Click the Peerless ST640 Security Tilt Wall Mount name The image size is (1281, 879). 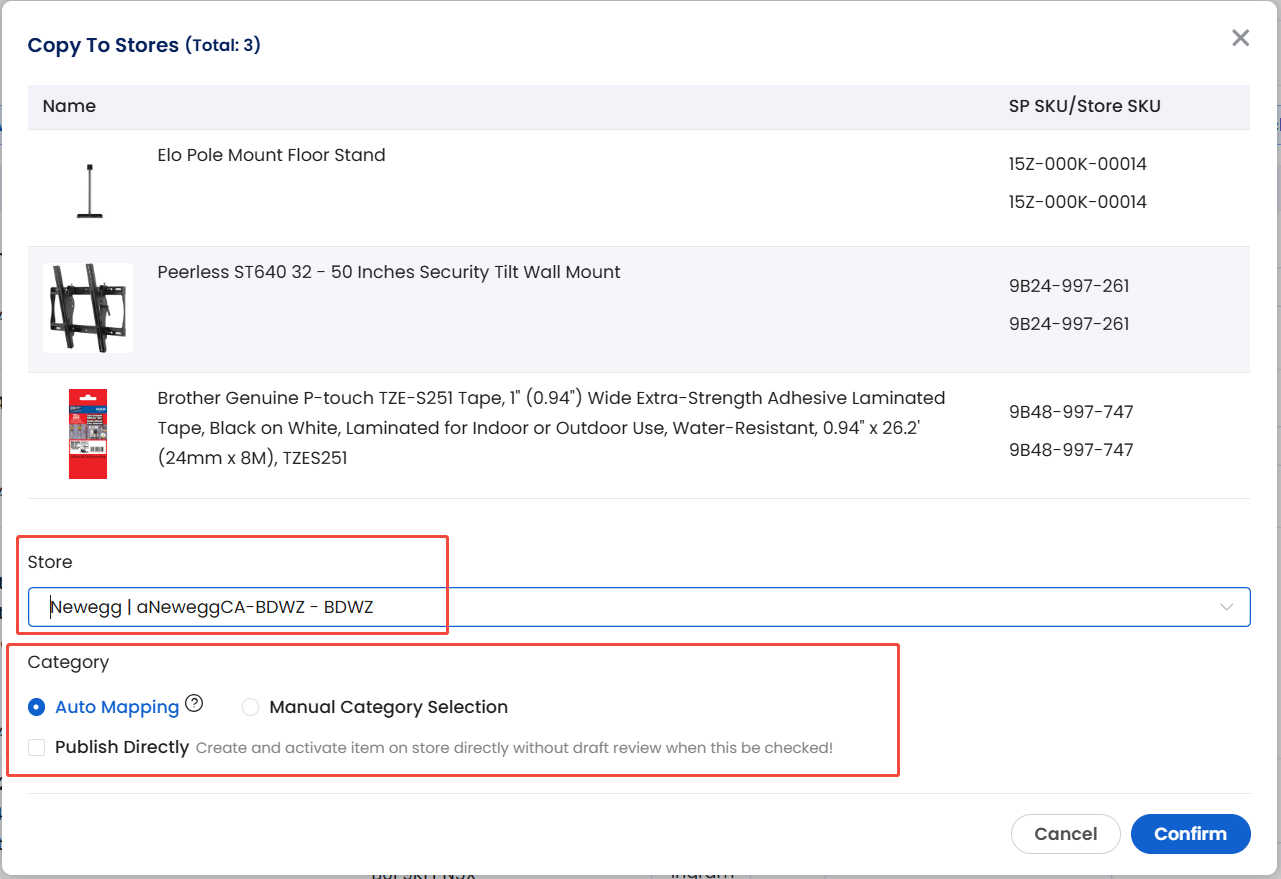point(389,272)
